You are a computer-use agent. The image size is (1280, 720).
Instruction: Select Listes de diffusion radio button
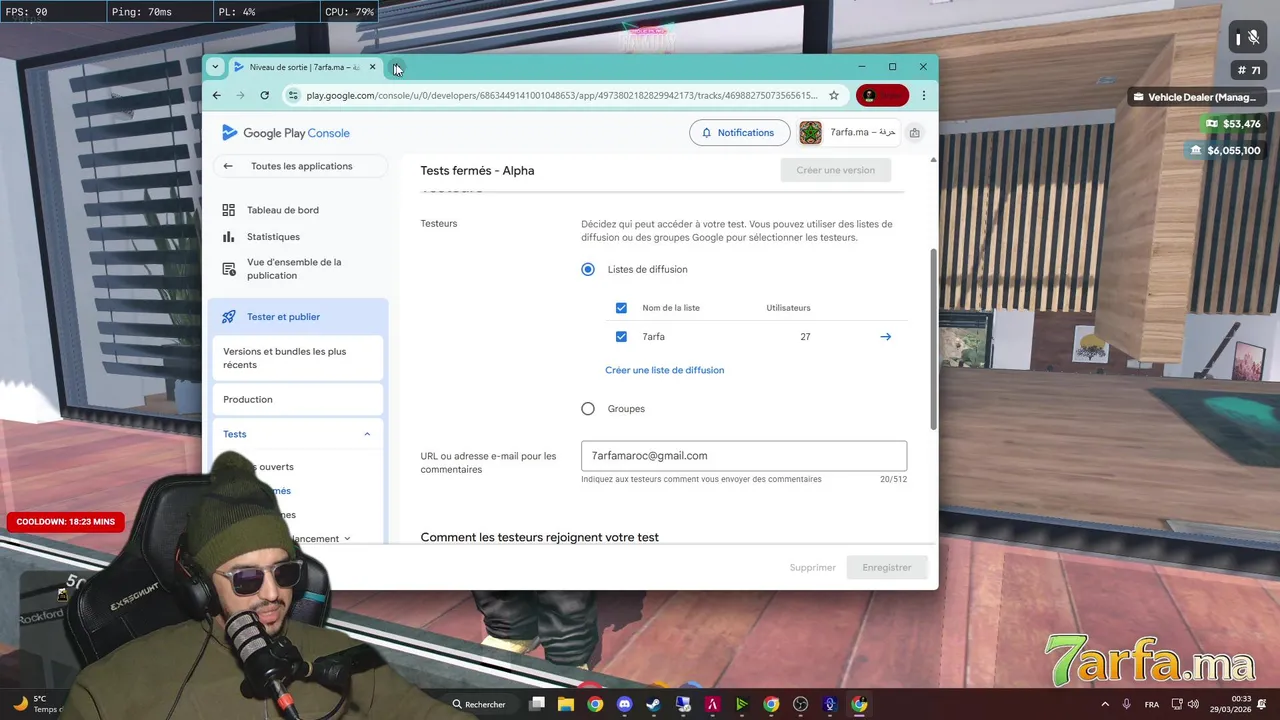click(588, 269)
